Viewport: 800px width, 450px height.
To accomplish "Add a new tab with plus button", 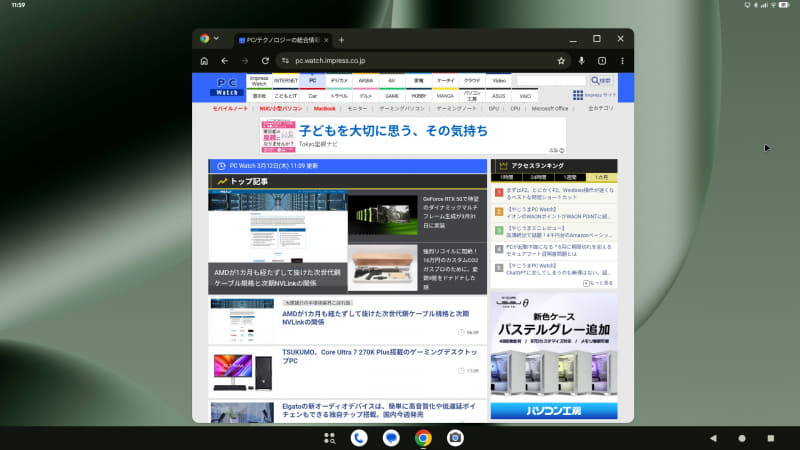I will tap(341, 40).
